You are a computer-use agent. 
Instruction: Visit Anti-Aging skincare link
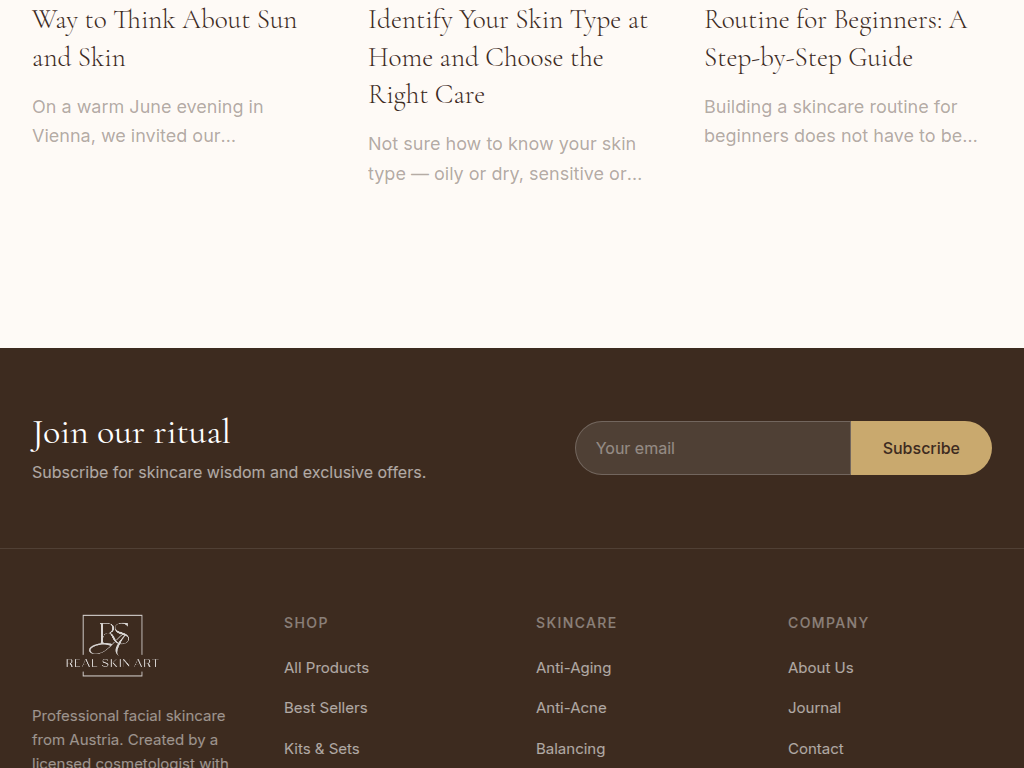(573, 668)
